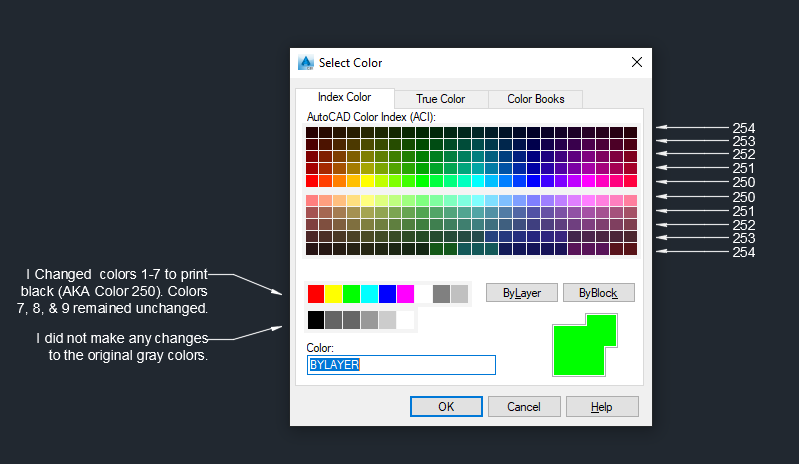Select the dark gray color 8 swatch
Screen dimensions: 799x464
(x=441, y=294)
